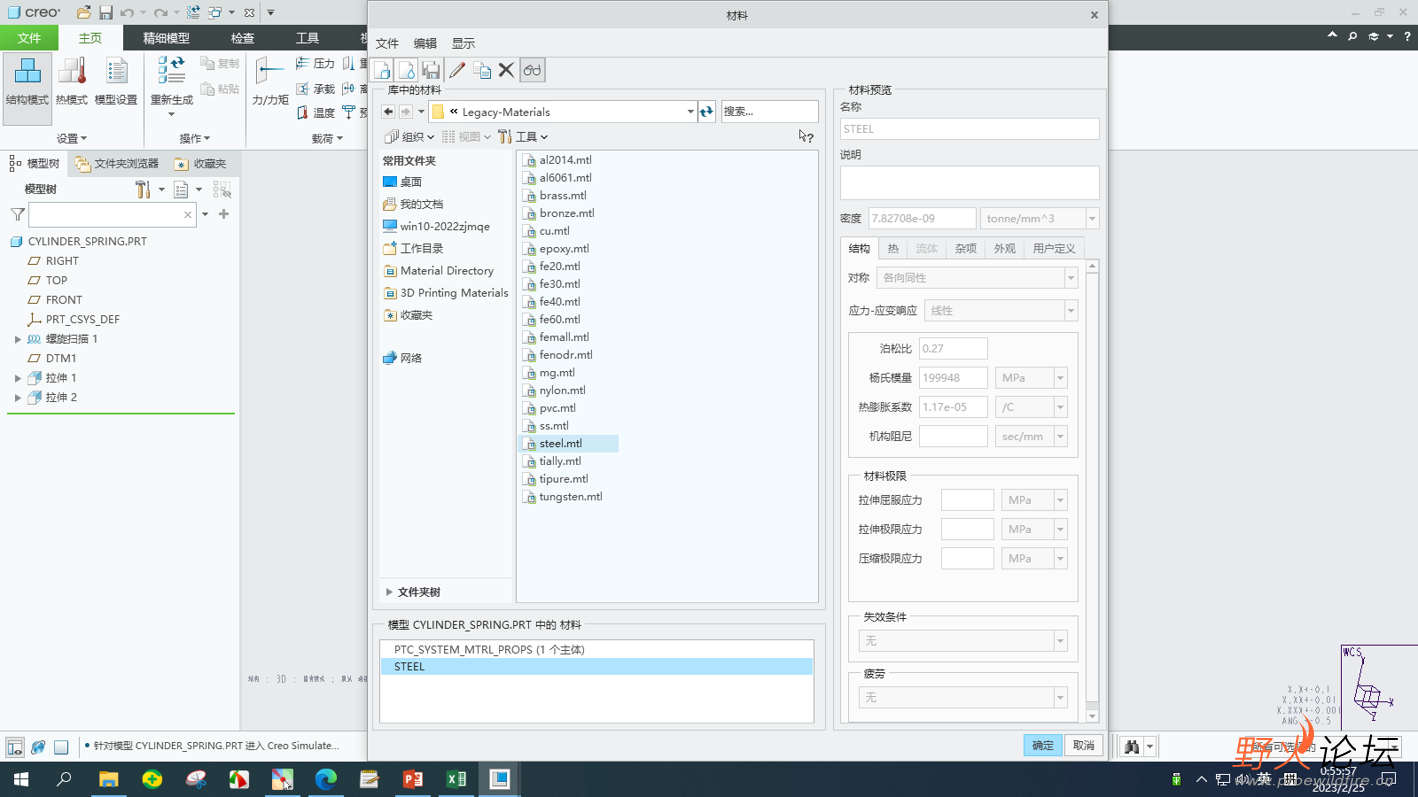Viewport: 1418px width, 797px height.
Task: Select 热模式 thermal mode icon
Action: (71, 81)
